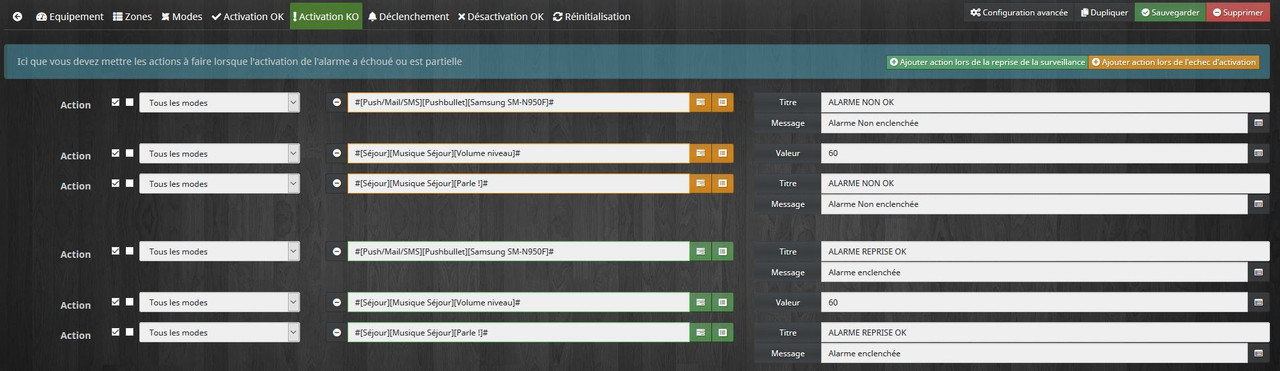1280x371 pixels.
Task: Click left green icon button beside green Volume niveau command
Action: coord(700,302)
